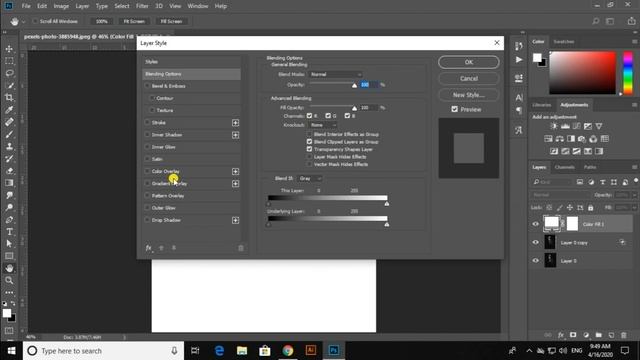Select the Pen tool
The height and width of the screenshot is (360, 640).
[x=9, y=220]
